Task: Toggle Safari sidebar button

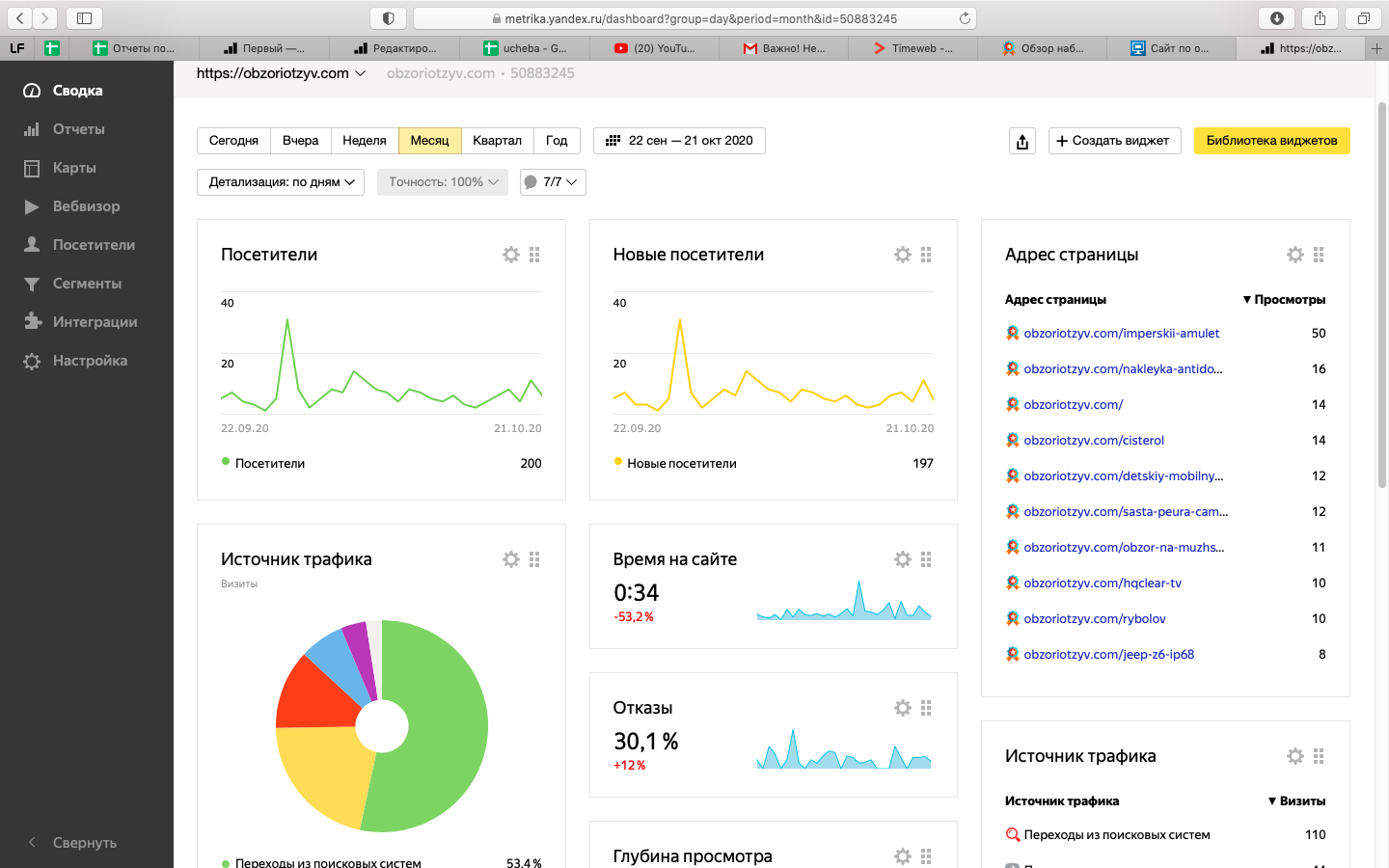Action: pyautogui.click(x=84, y=18)
